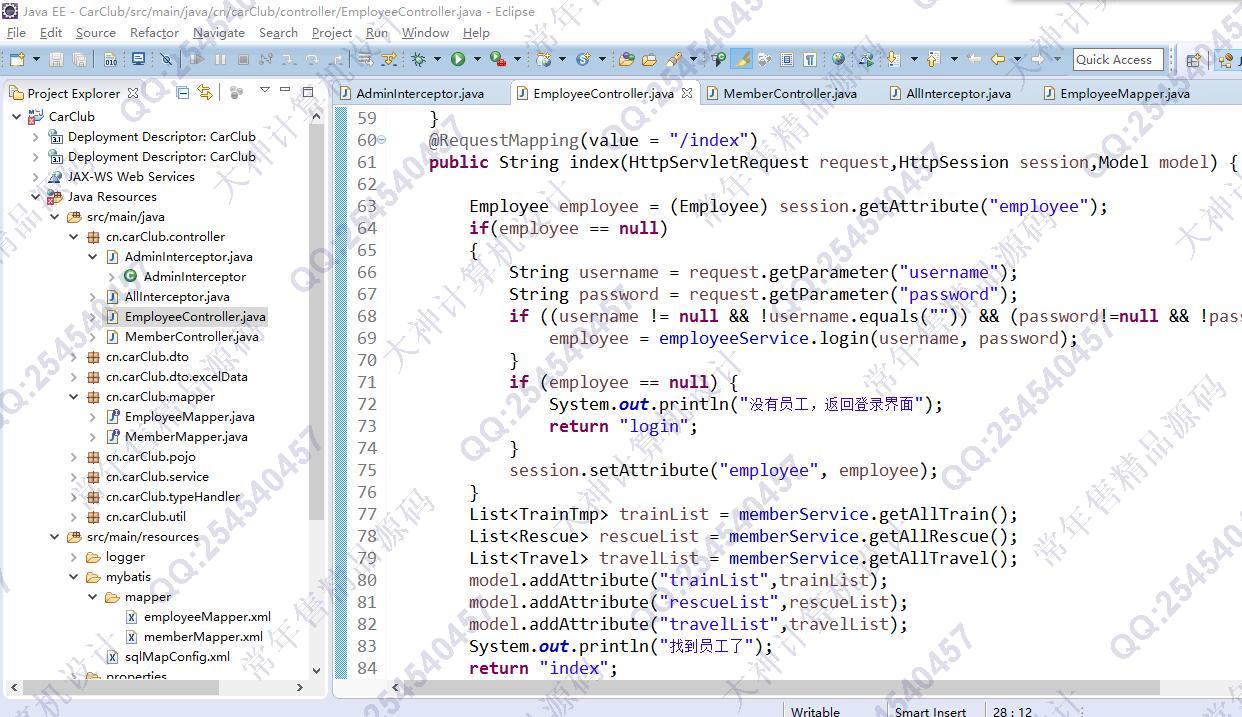Select sqlMapConfig.xml in tree
This screenshot has height=717, width=1242.
[x=177, y=657]
